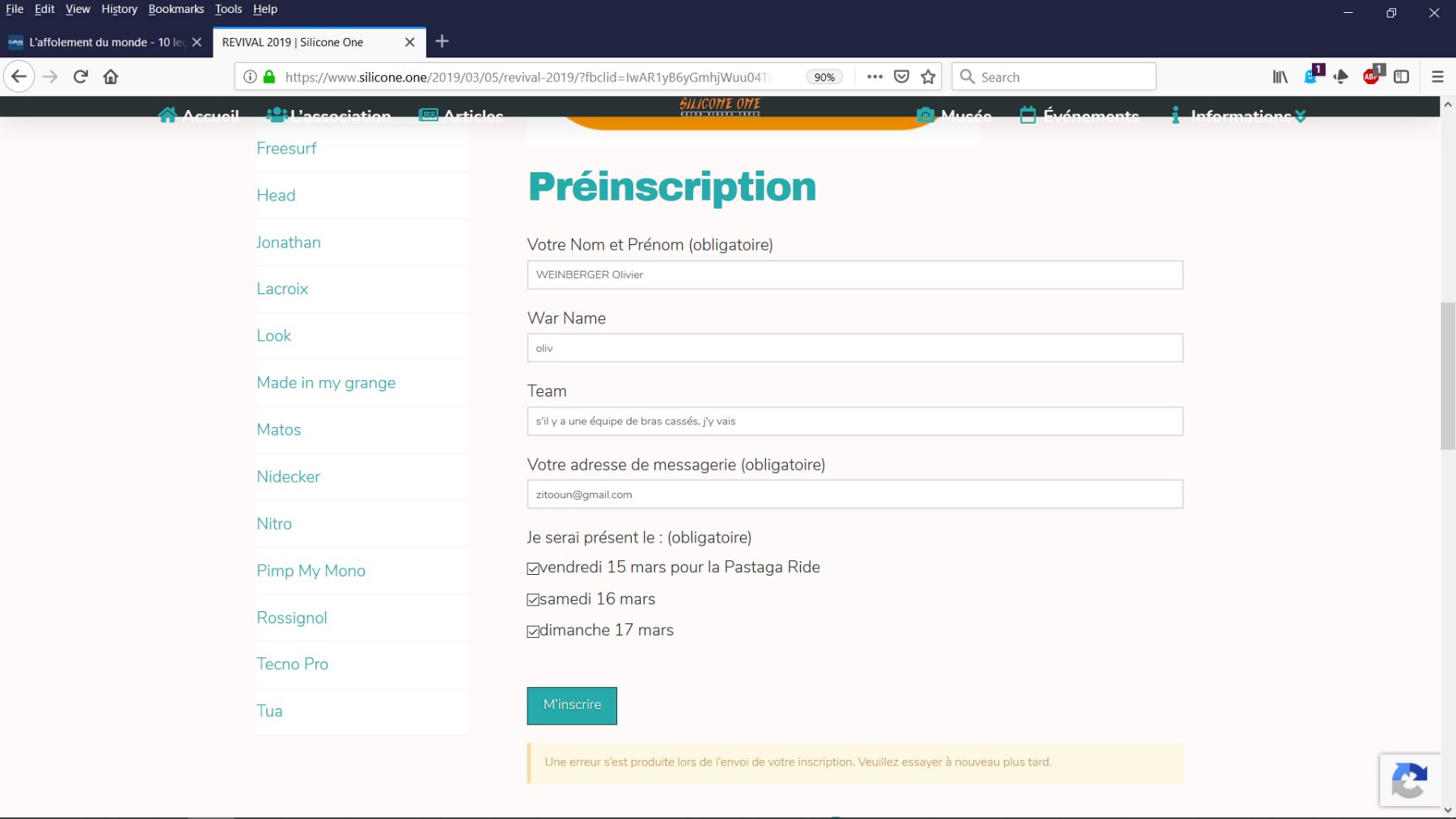Open page actions three-dot menu
Viewport: 1456px width, 819px height.
coord(874,77)
